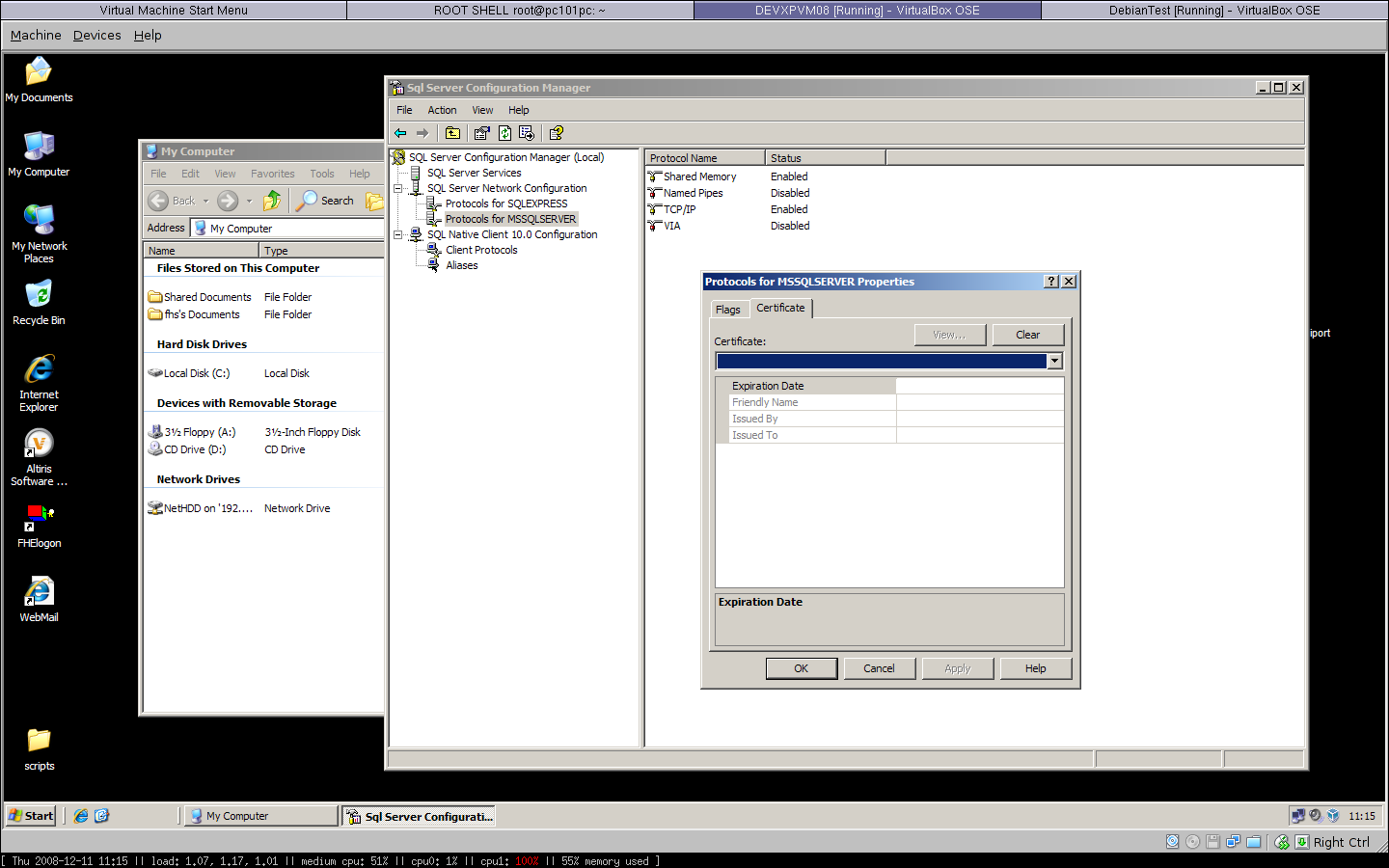Click the Protocol Name column header
The width and height of the screenshot is (1389, 868).
click(x=705, y=158)
